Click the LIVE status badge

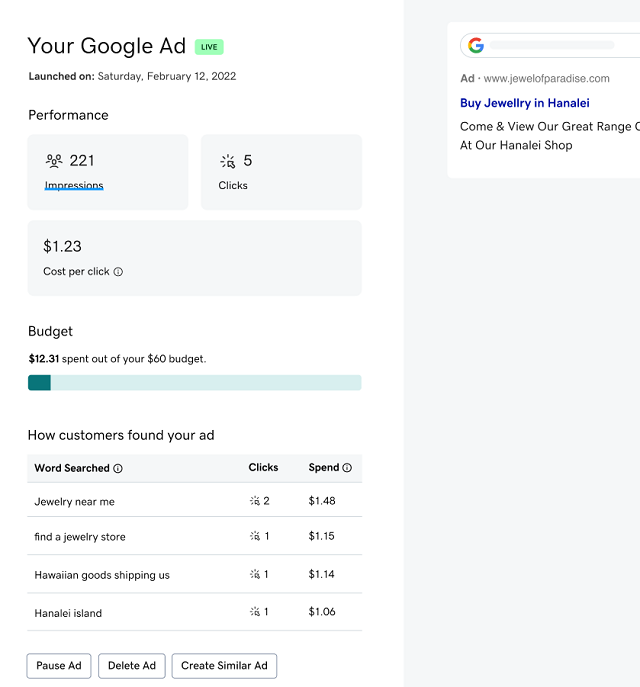coord(209,47)
